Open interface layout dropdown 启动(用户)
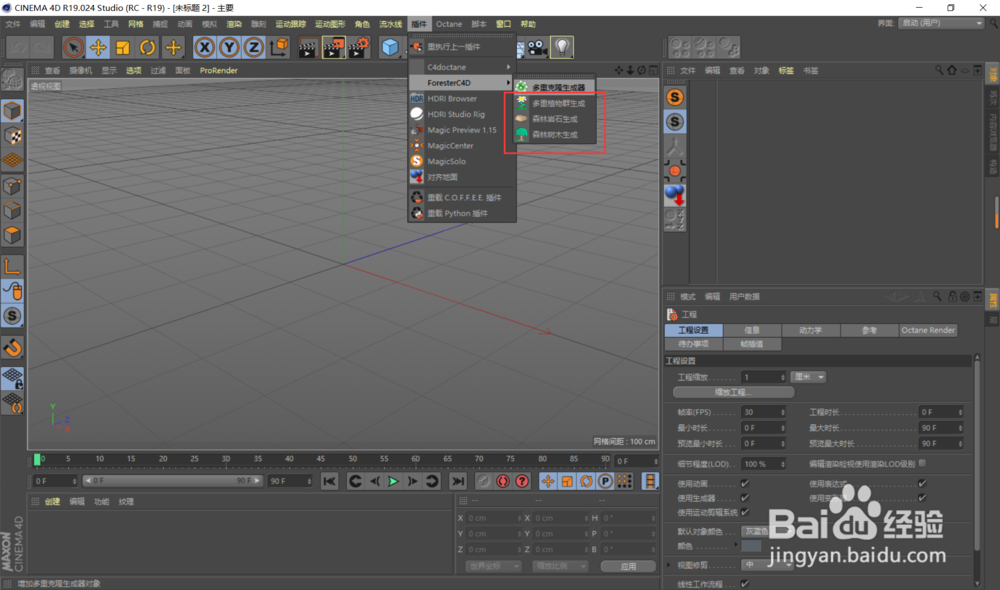The height and width of the screenshot is (590, 1000). (941, 23)
